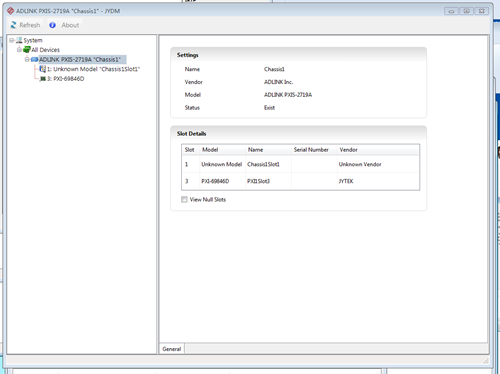Image resolution: width=500 pixels, height=374 pixels.
Task: Click the PXI-69846D card icon
Action: click(43, 79)
